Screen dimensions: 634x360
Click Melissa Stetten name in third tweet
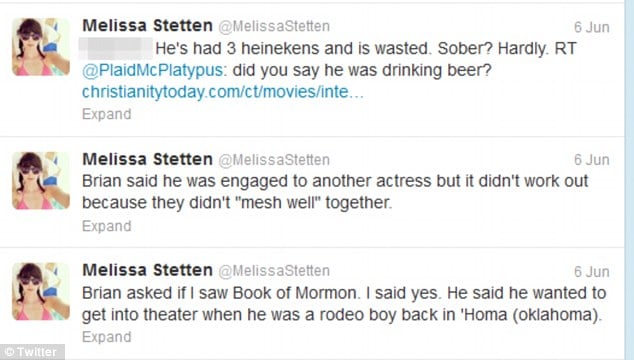click(x=148, y=270)
